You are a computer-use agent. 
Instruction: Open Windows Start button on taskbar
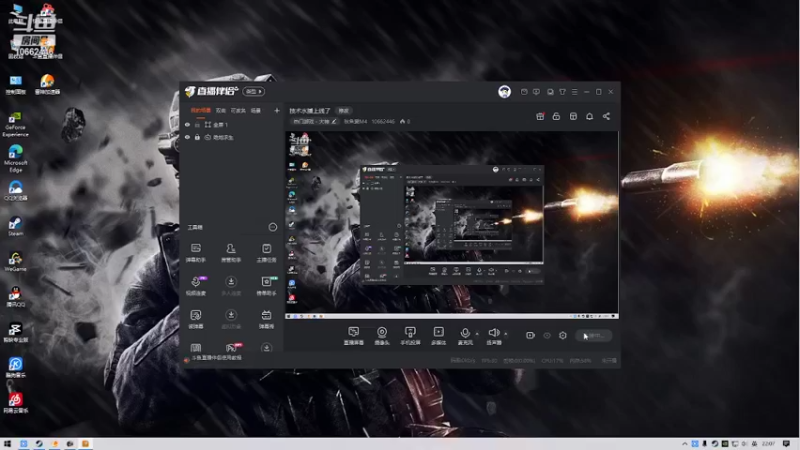(7, 444)
